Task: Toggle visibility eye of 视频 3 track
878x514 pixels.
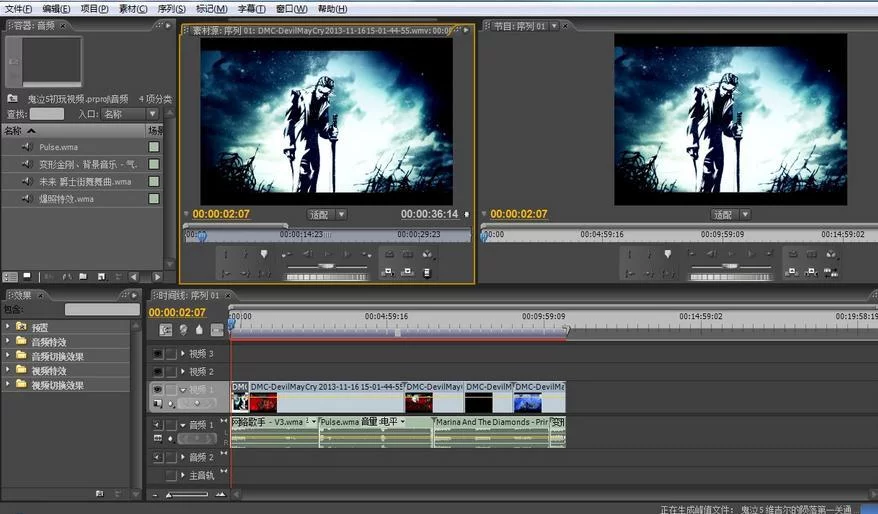Action: click(x=158, y=354)
